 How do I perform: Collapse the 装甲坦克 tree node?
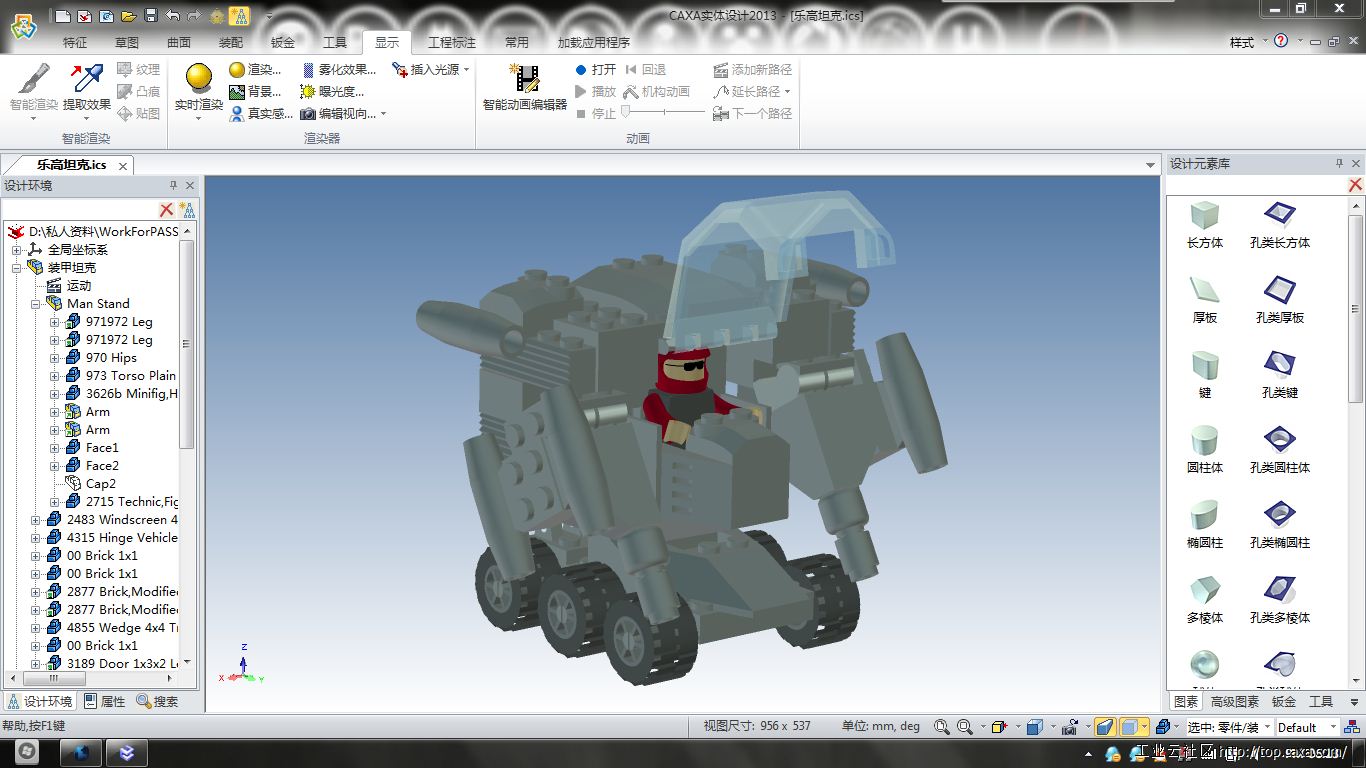click(x=16, y=268)
